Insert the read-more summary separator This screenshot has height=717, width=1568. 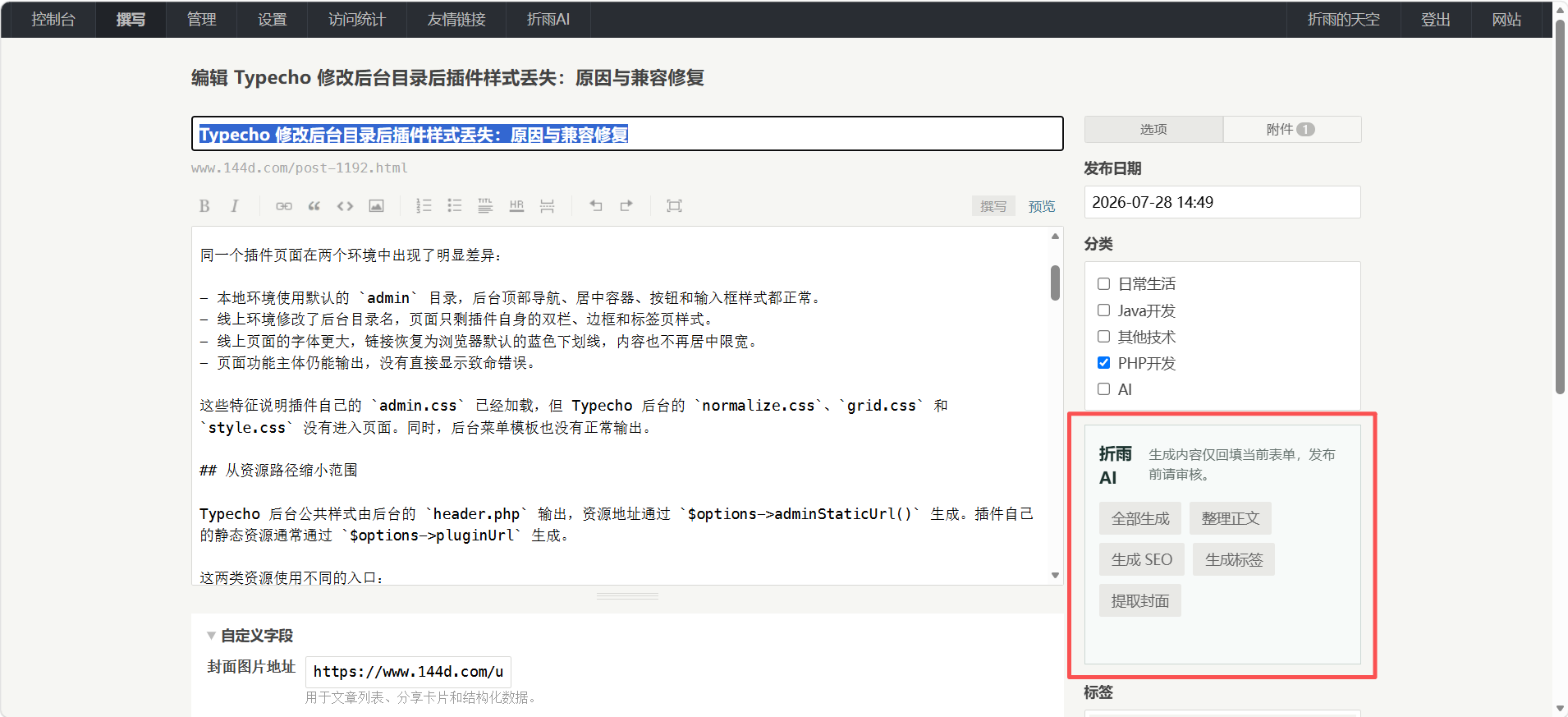pyautogui.click(x=547, y=206)
